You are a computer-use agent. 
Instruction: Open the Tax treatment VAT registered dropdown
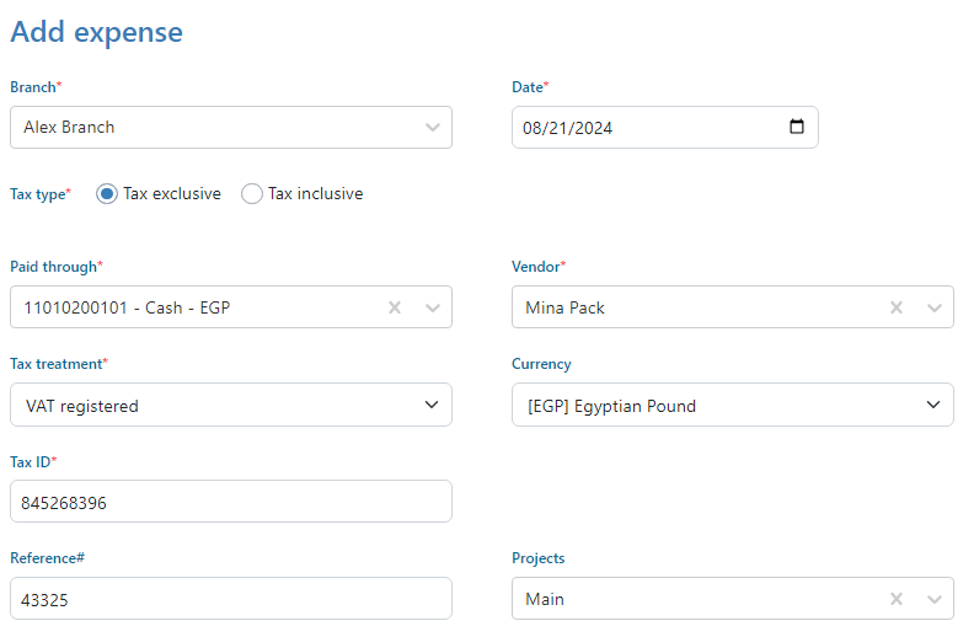(x=231, y=405)
